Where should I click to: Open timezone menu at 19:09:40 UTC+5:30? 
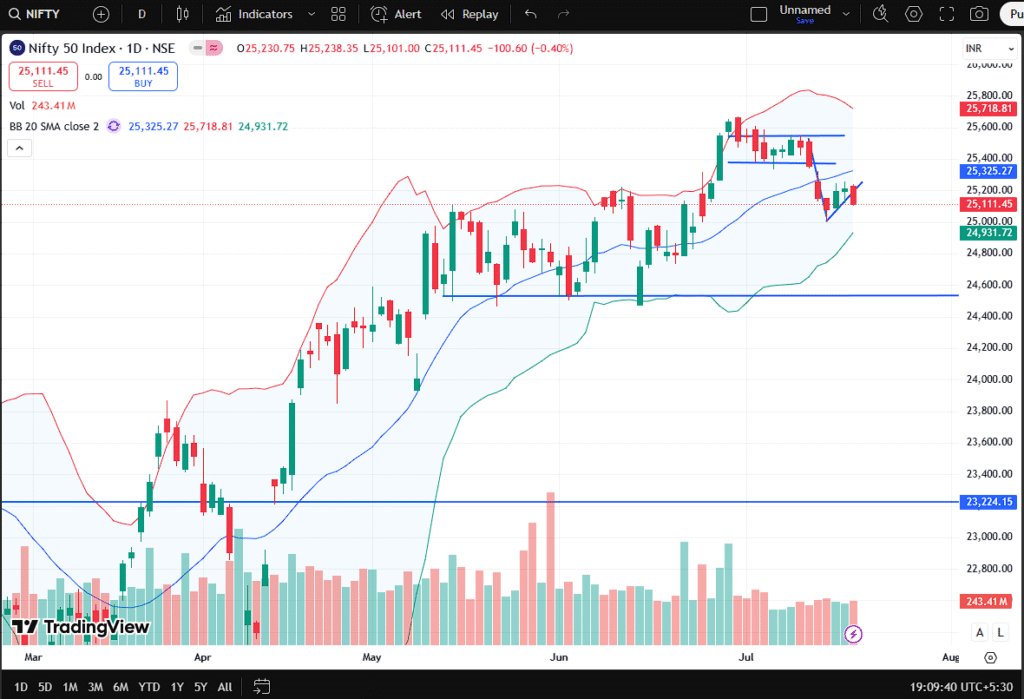(x=961, y=687)
